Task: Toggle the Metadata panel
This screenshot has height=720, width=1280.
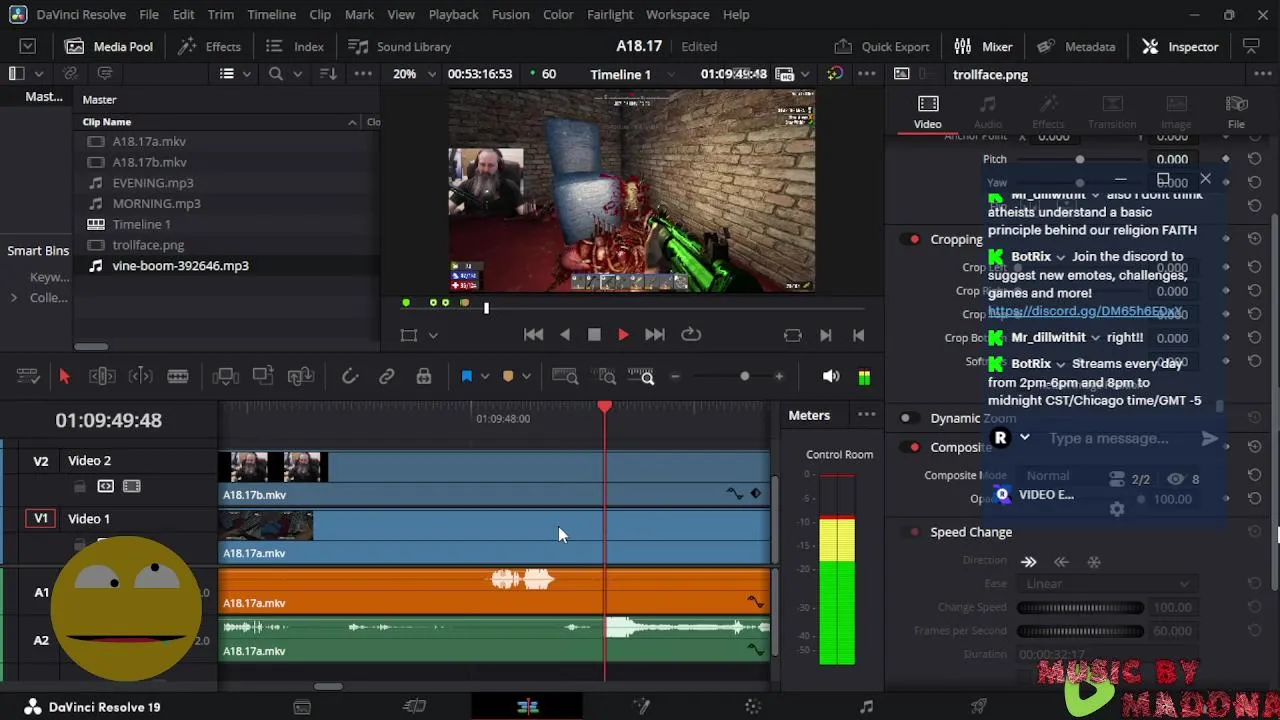Action: pos(1076,47)
